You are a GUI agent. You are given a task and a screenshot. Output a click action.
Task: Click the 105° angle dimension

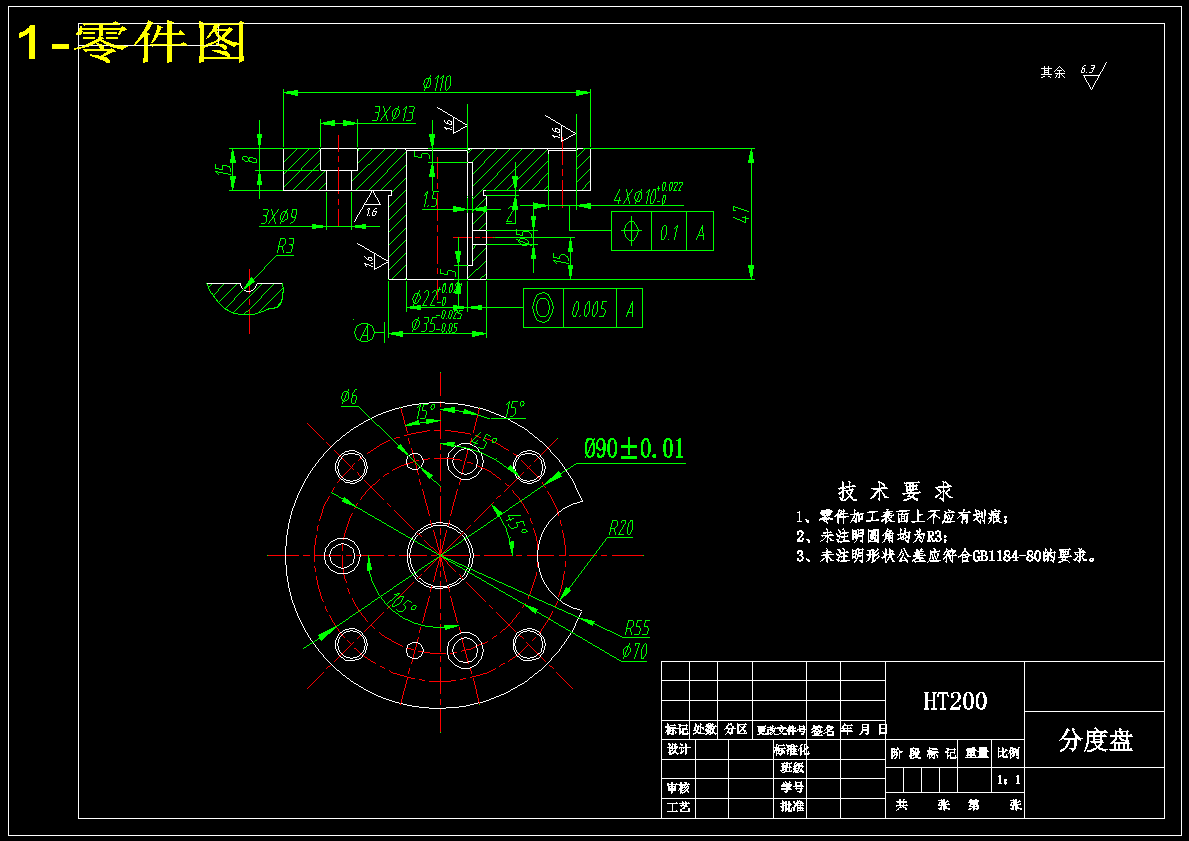coord(403,603)
